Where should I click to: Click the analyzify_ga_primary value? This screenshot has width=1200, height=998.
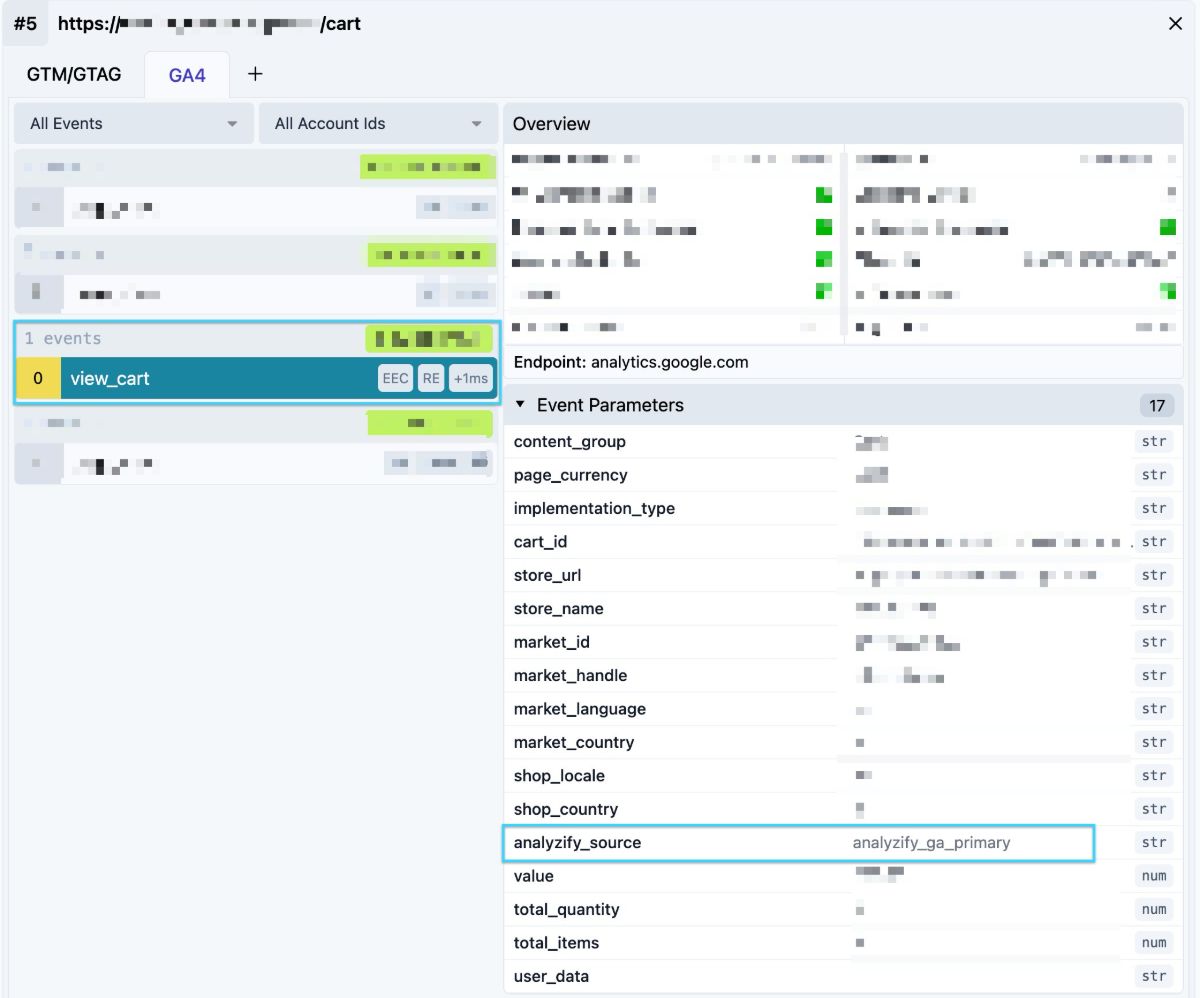point(931,843)
